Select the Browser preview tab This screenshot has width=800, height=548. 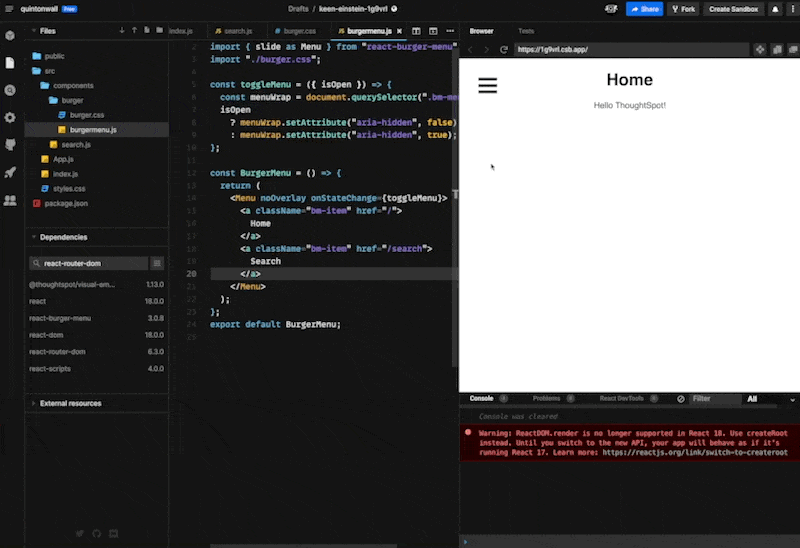click(481, 31)
